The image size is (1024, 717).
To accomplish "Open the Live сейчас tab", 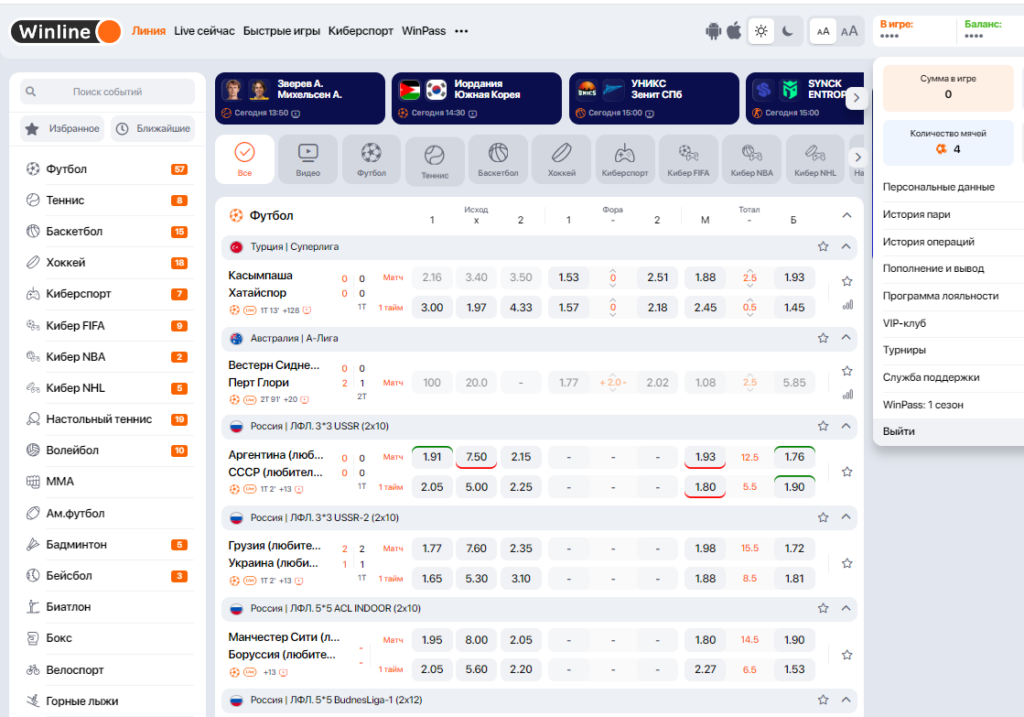I will point(204,31).
